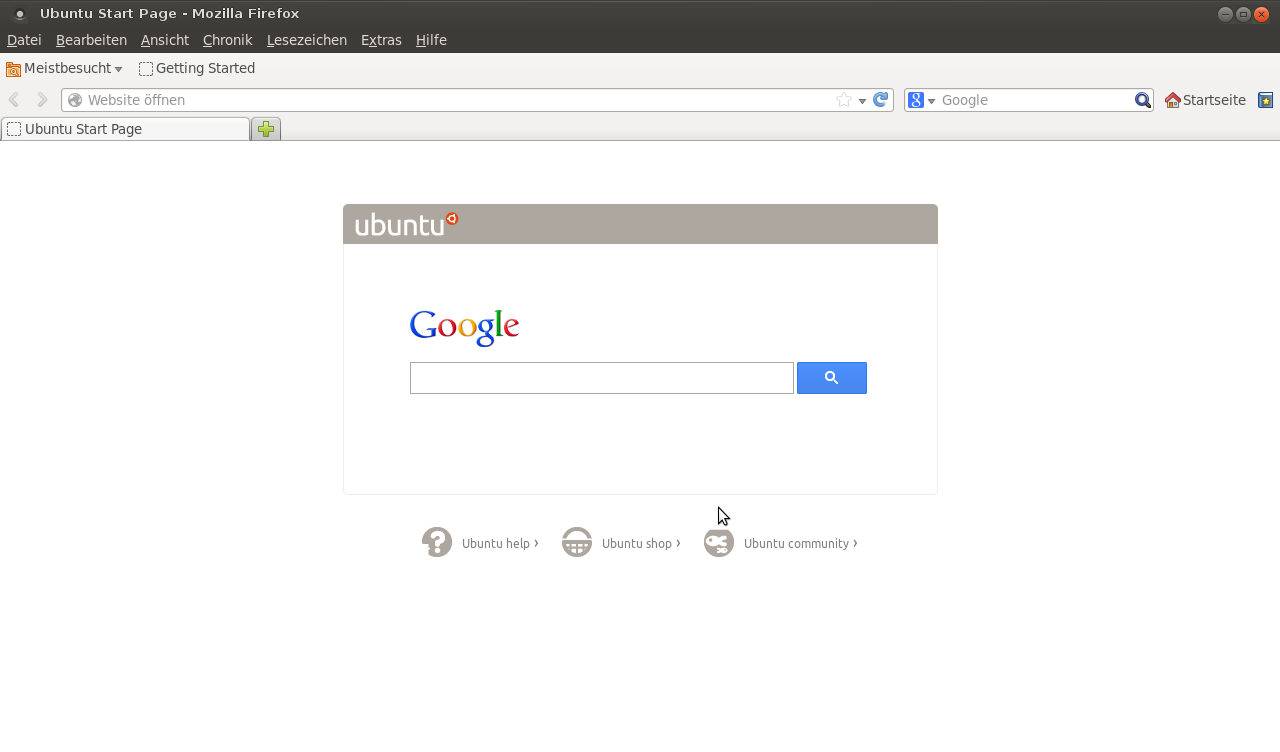The image size is (1280, 752).
Task: Open the Getting Started bookmark
Action: pos(197,69)
